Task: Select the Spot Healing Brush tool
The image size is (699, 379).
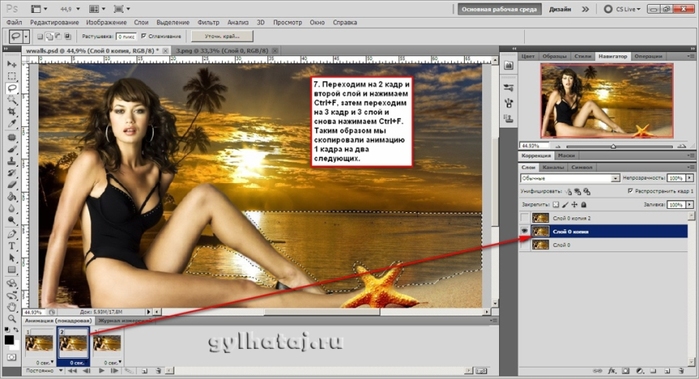Action: [x=12, y=138]
